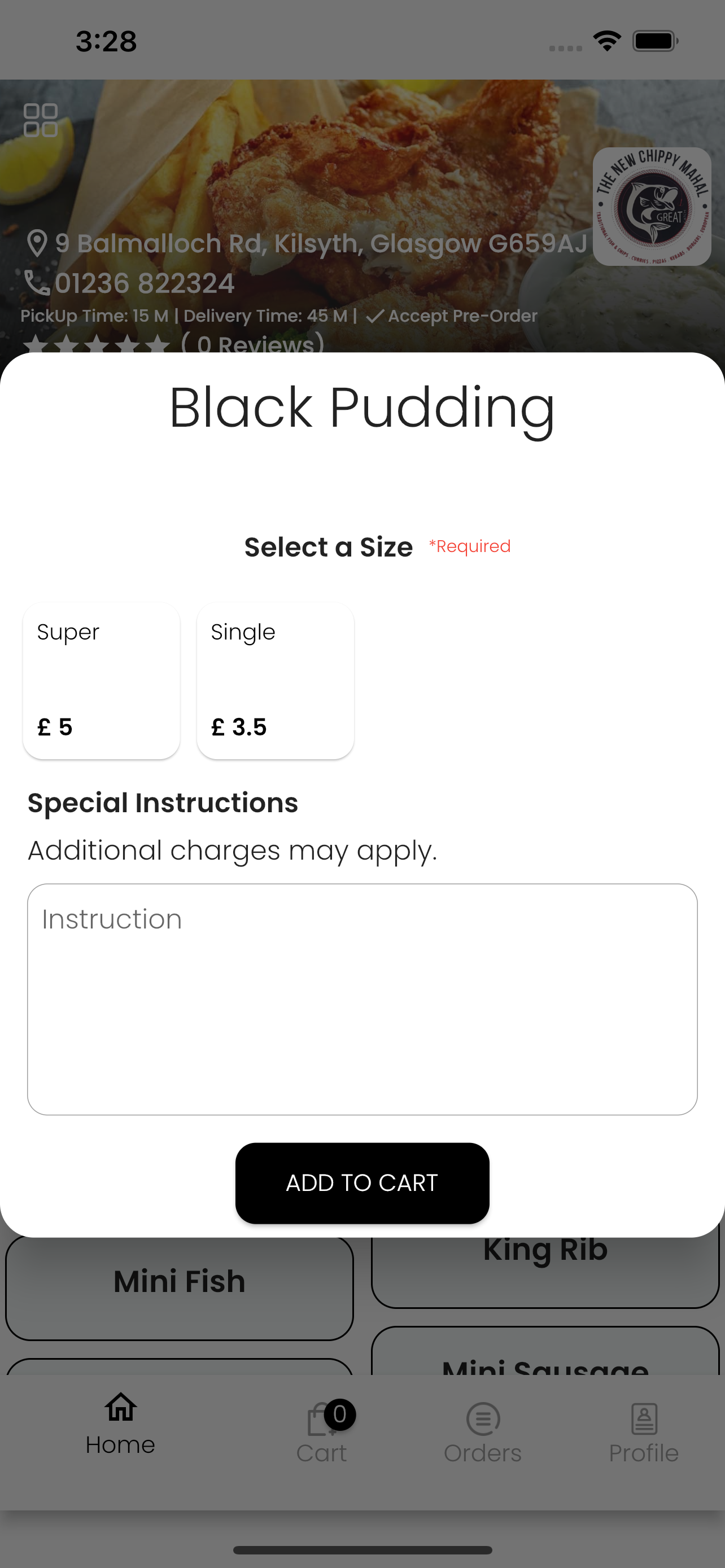Screen dimensions: 725x1568
Task: Open the grid menu icon
Action: pos(40,120)
